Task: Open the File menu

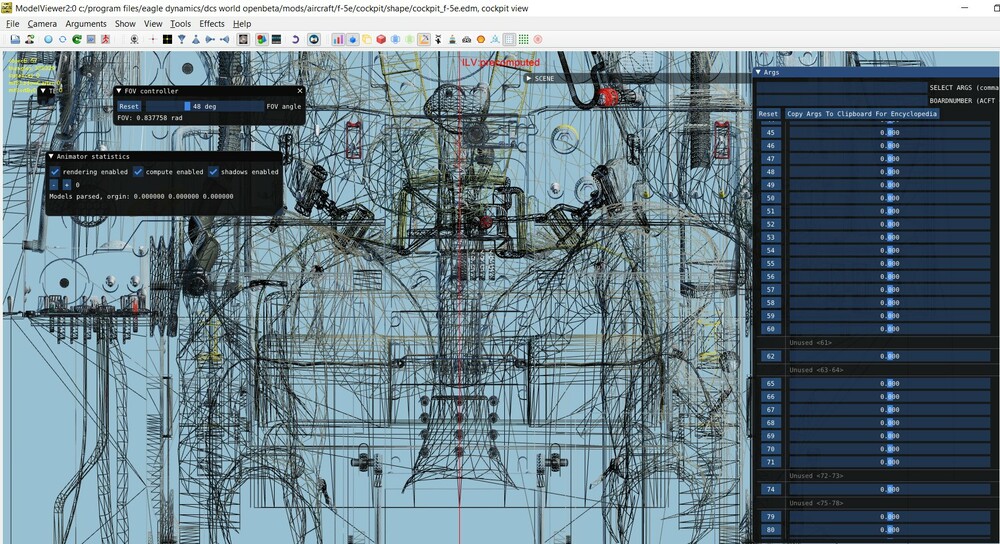Action: [x=13, y=24]
